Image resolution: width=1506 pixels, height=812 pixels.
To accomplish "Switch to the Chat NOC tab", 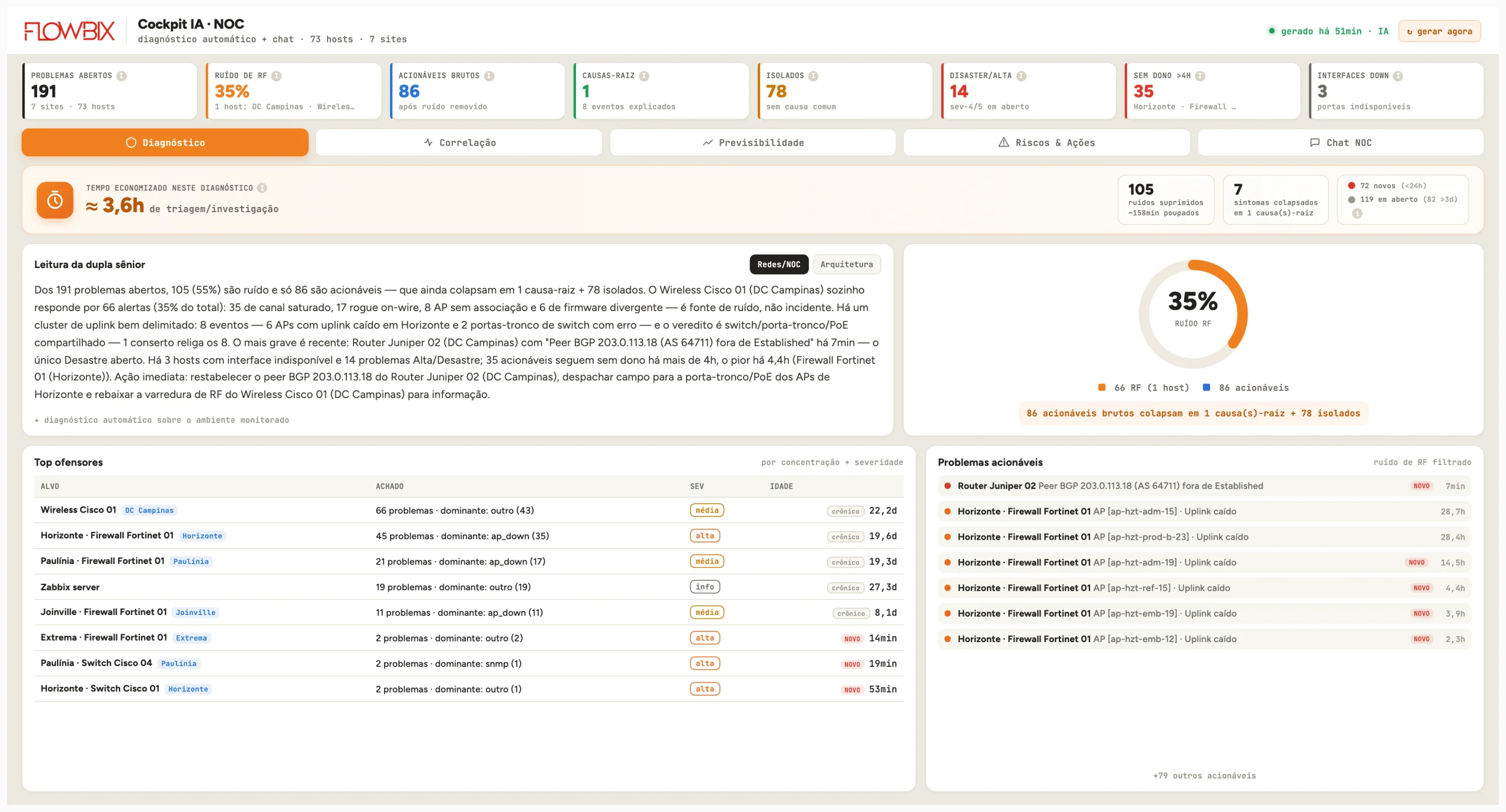I will [1341, 143].
